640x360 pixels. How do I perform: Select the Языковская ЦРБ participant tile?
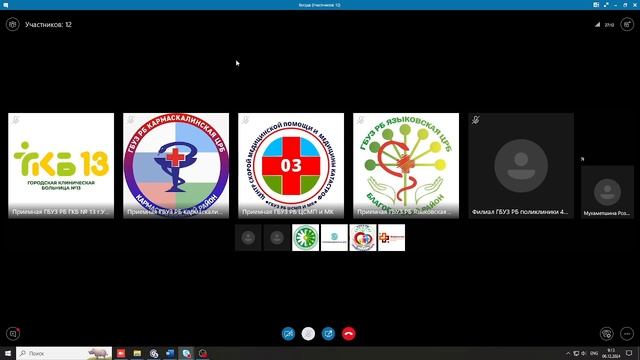(x=406, y=166)
